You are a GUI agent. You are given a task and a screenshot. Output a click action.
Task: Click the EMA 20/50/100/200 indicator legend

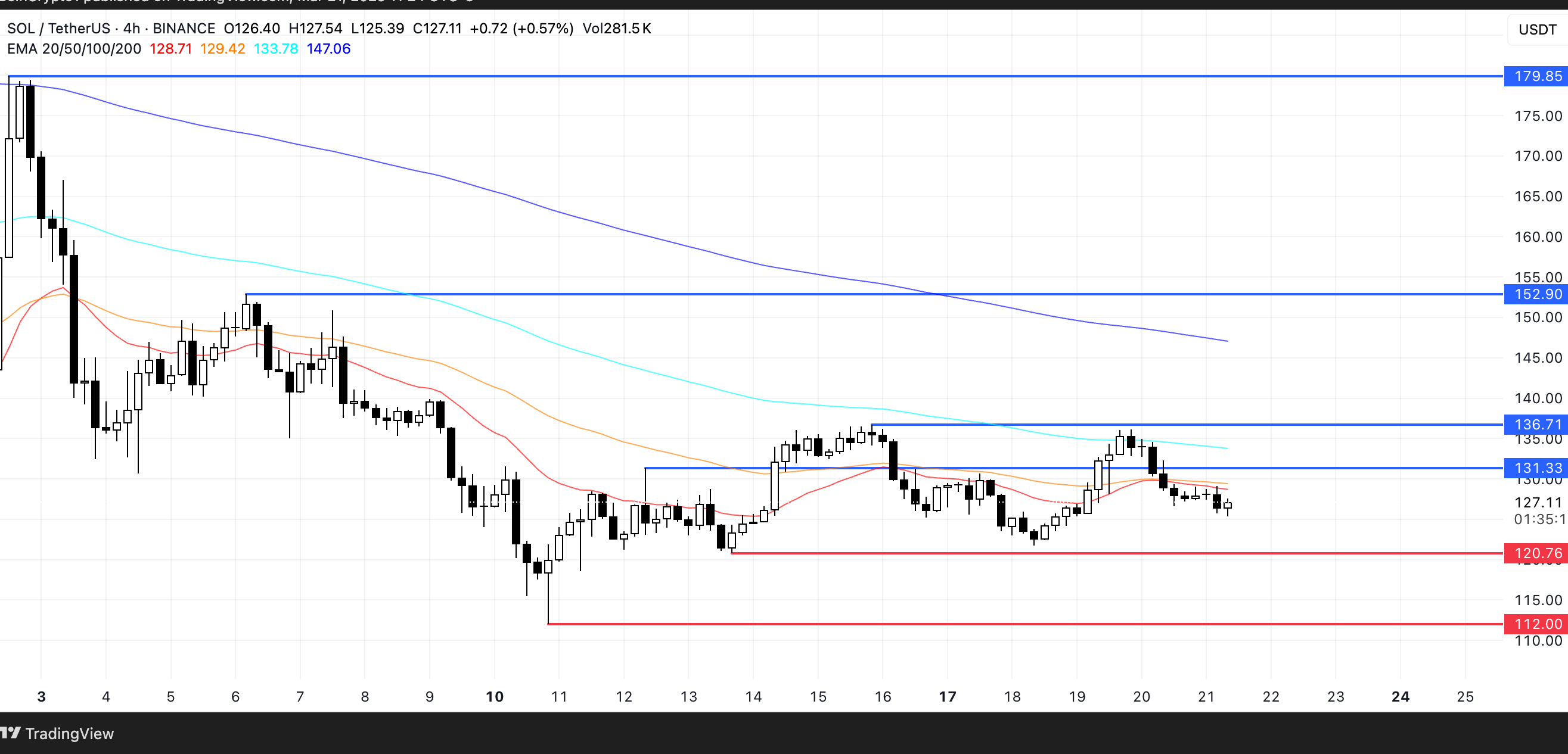(74, 49)
